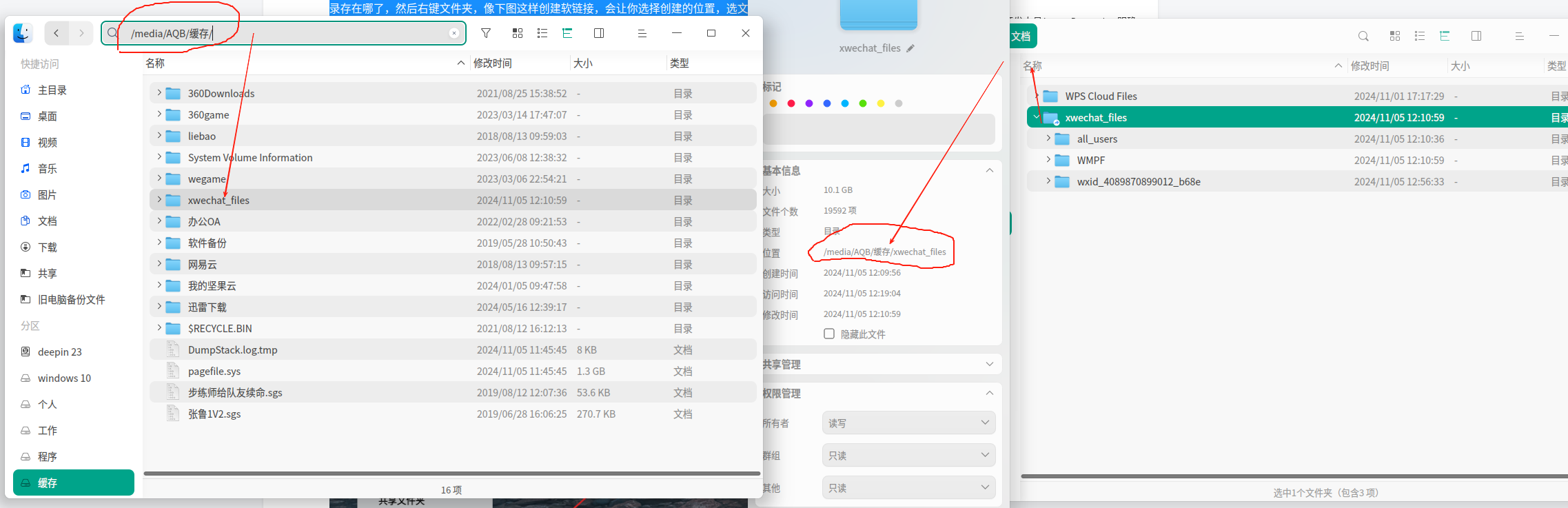Open the hamburger menu of the left window
Image resolution: width=1568 pixels, height=508 pixels.
pyautogui.click(x=642, y=33)
